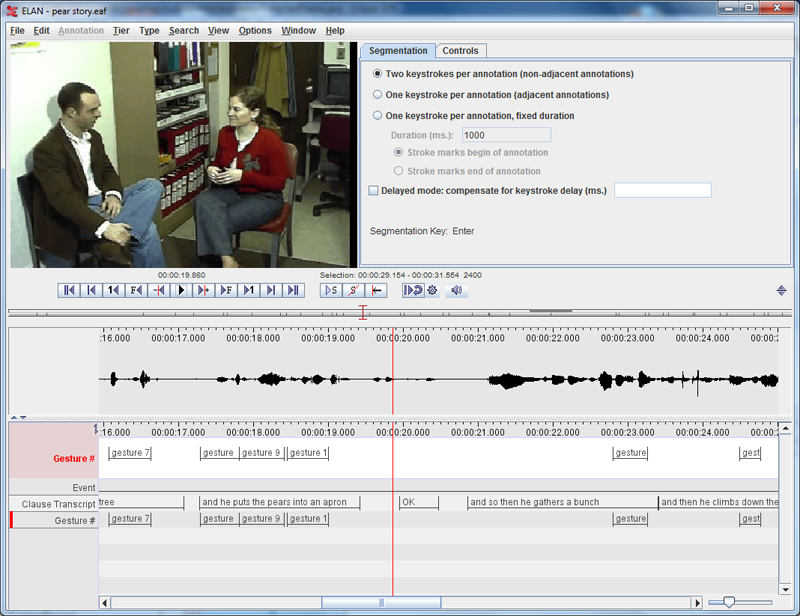The width and height of the screenshot is (800, 616).
Task: Step one second forward button
Action: (x=248, y=290)
